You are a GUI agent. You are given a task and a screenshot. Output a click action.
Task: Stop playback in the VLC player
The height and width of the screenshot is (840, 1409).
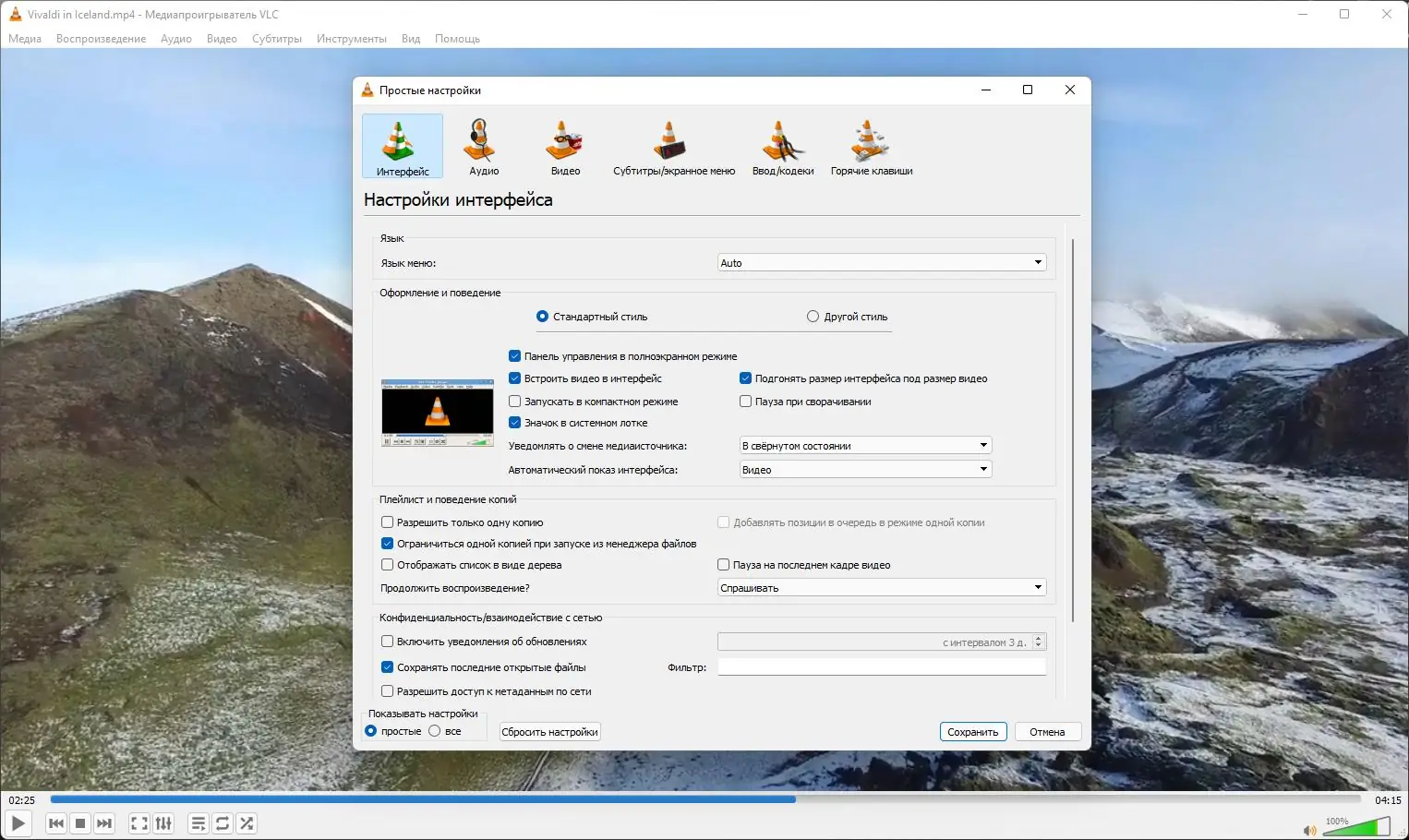(x=80, y=823)
